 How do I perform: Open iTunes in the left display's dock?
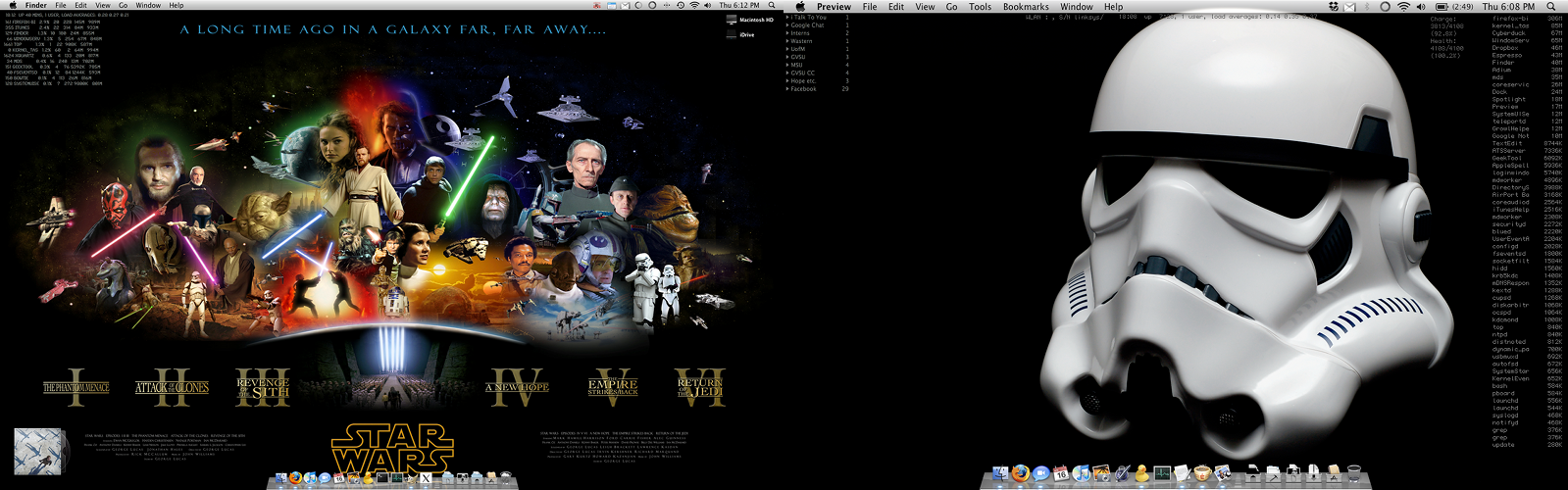pyautogui.click(x=310, y=478)
